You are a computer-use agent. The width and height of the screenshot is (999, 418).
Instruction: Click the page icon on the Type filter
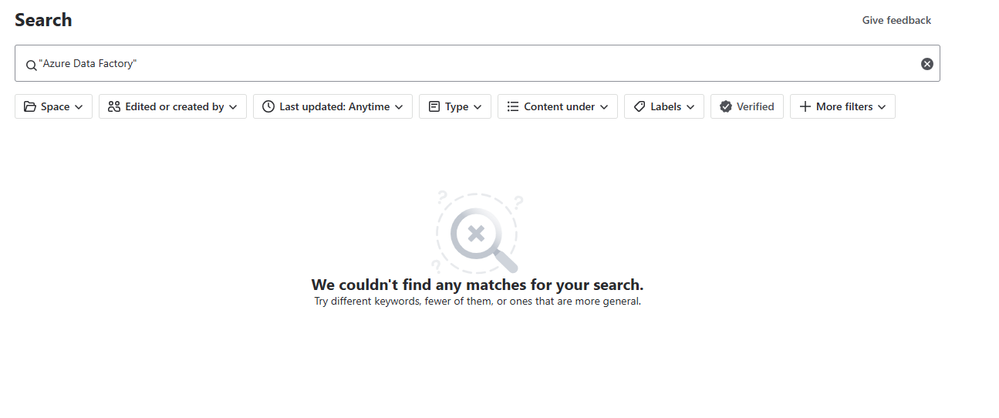[434, 106]
